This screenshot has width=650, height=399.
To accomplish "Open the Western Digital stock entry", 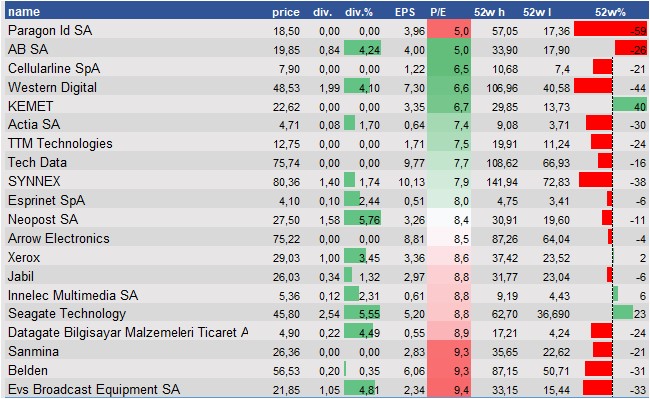I will point(52,87).
